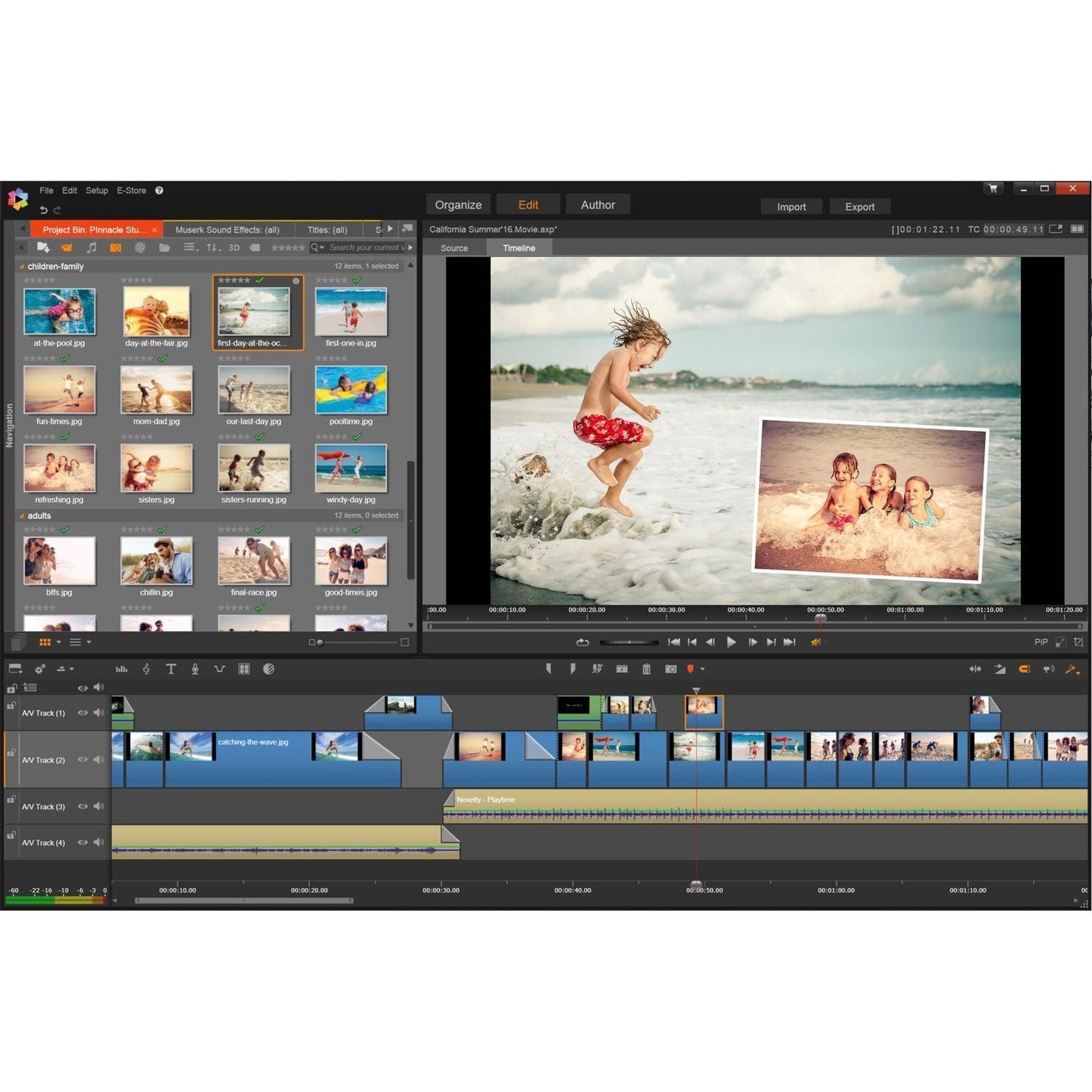Open the red marker dropdown
The image size is (1092, 1092).
[702, 669]
